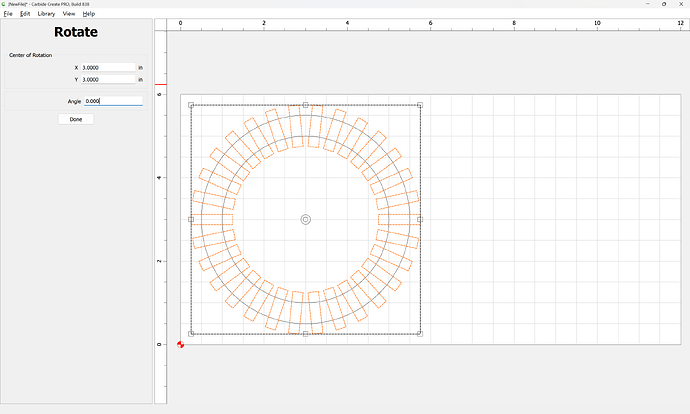
Task: Open the Library menu
Action: point(46,14)
